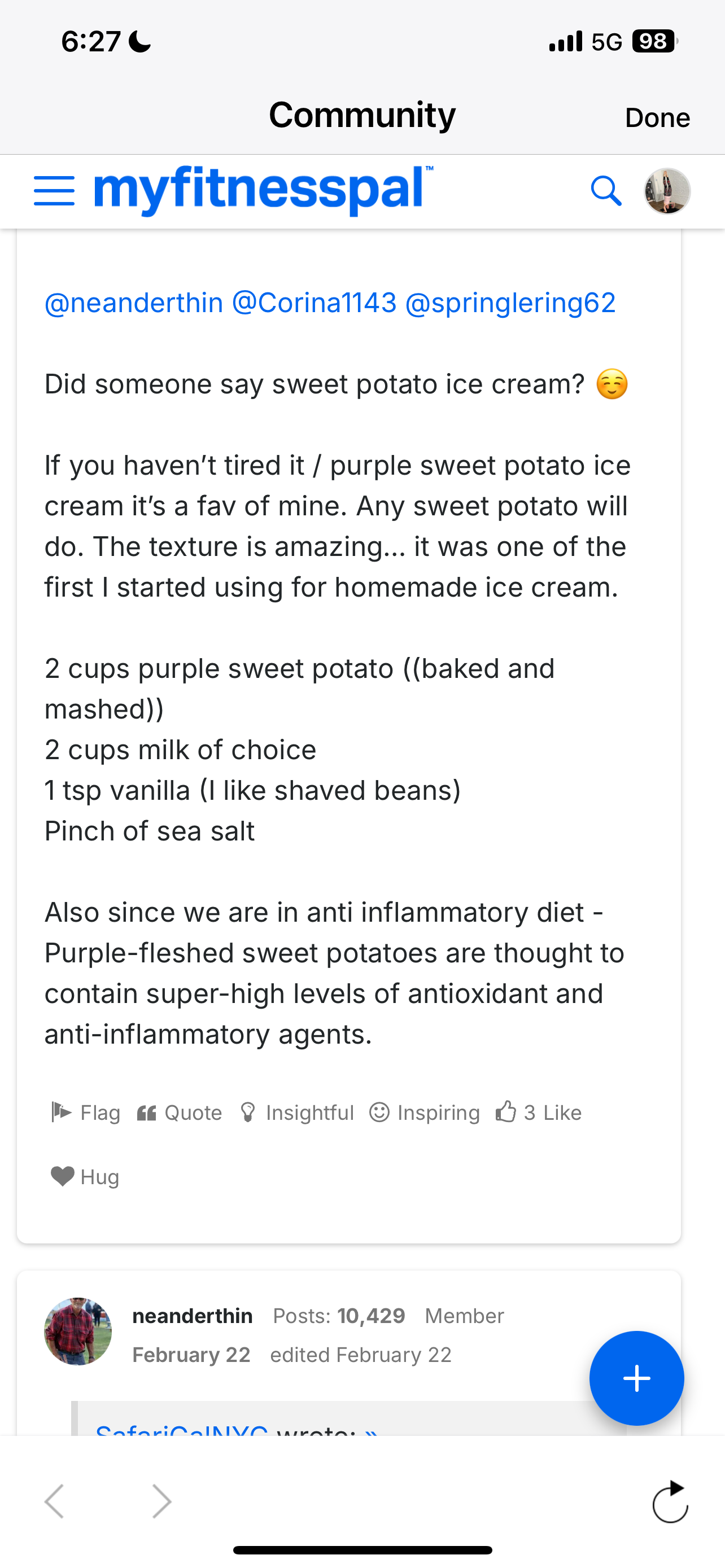Quote the ice cream recipe post
Image resolution: width=725 pixels, height=1568 pixels.
pos(180,1113)
